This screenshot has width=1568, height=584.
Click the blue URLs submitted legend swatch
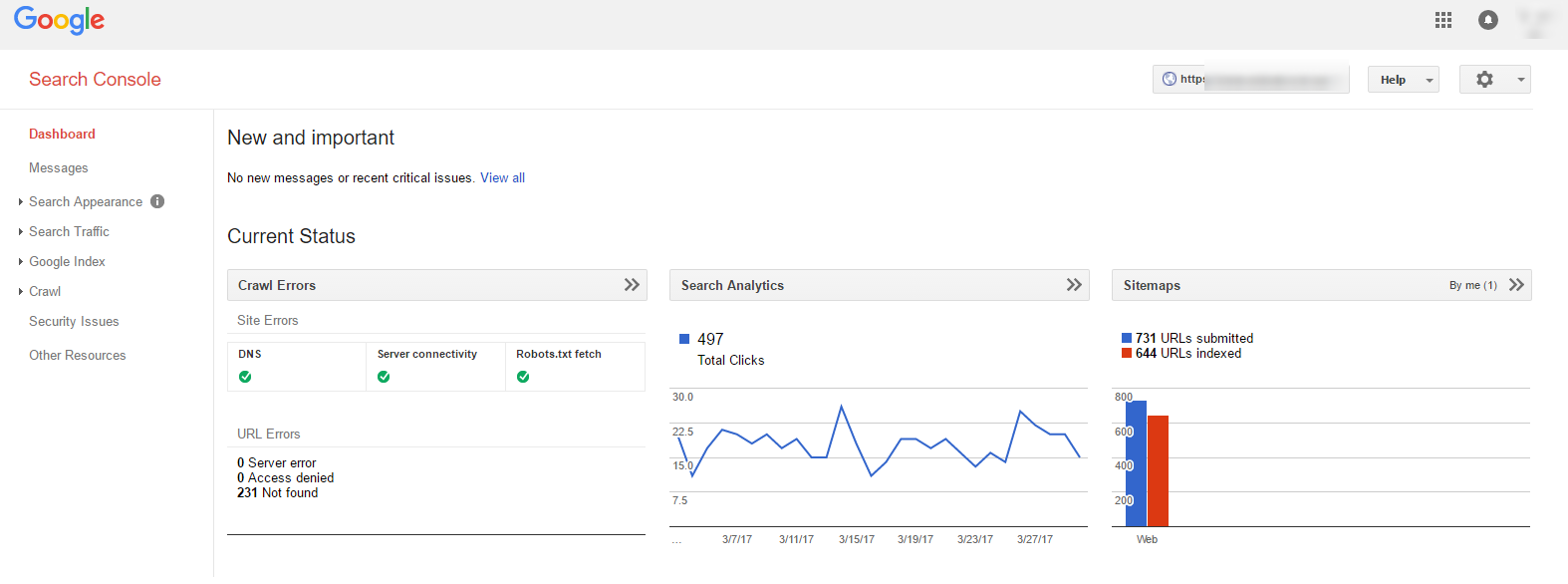[1127, 338]
